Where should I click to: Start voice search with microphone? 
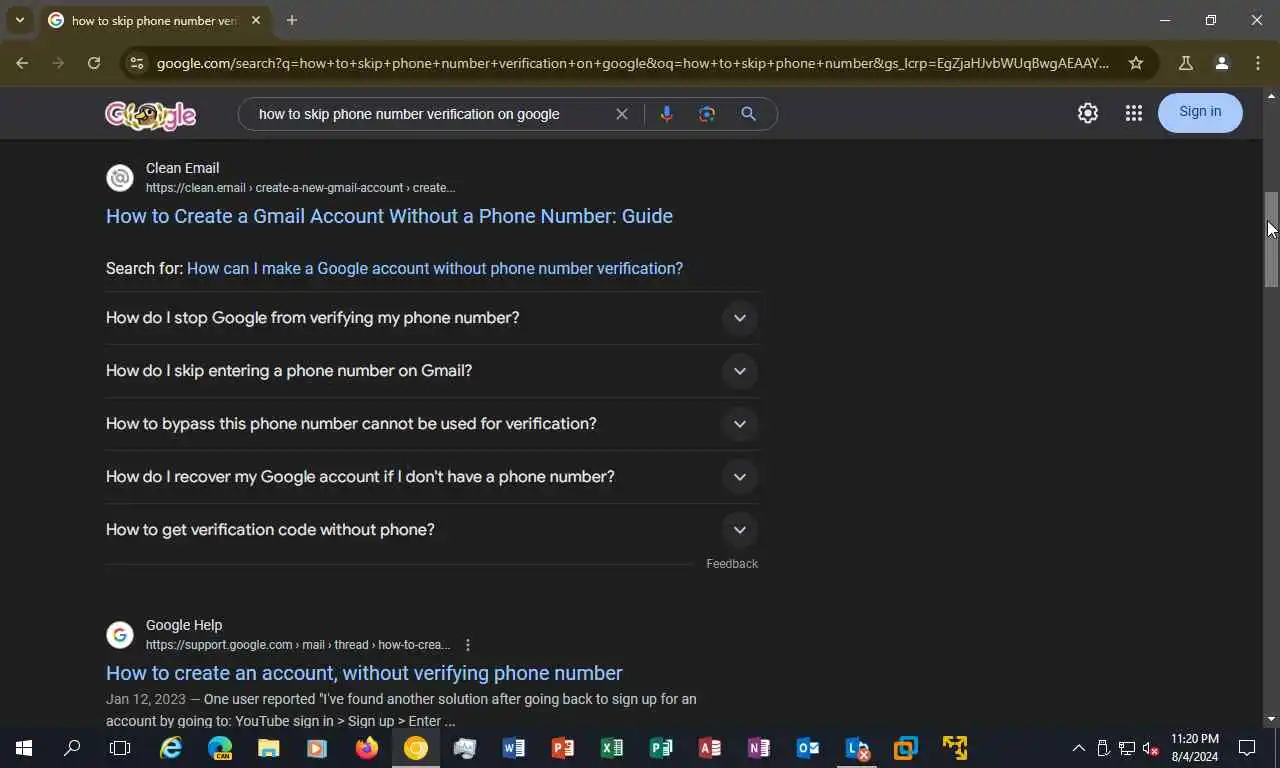666,114
